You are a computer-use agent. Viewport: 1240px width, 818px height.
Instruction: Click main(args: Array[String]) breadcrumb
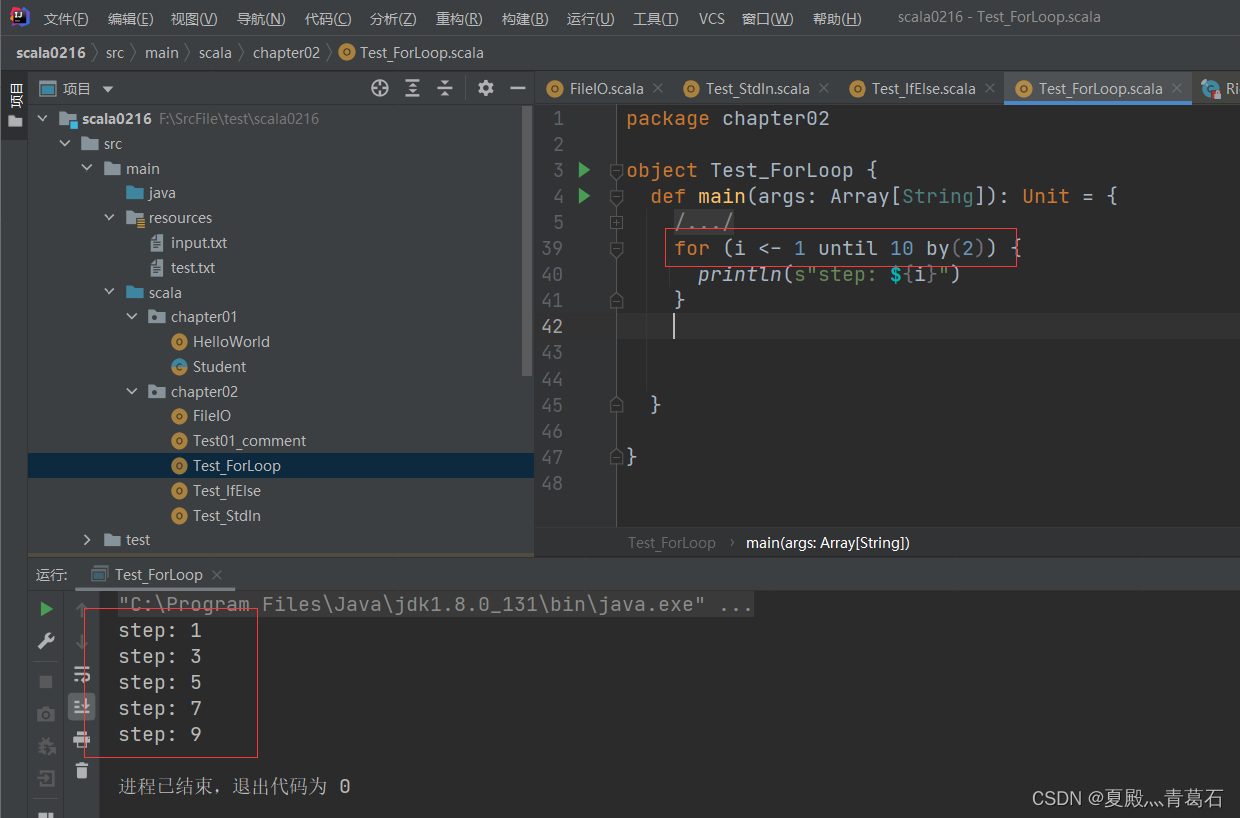(x=827, y=543)
